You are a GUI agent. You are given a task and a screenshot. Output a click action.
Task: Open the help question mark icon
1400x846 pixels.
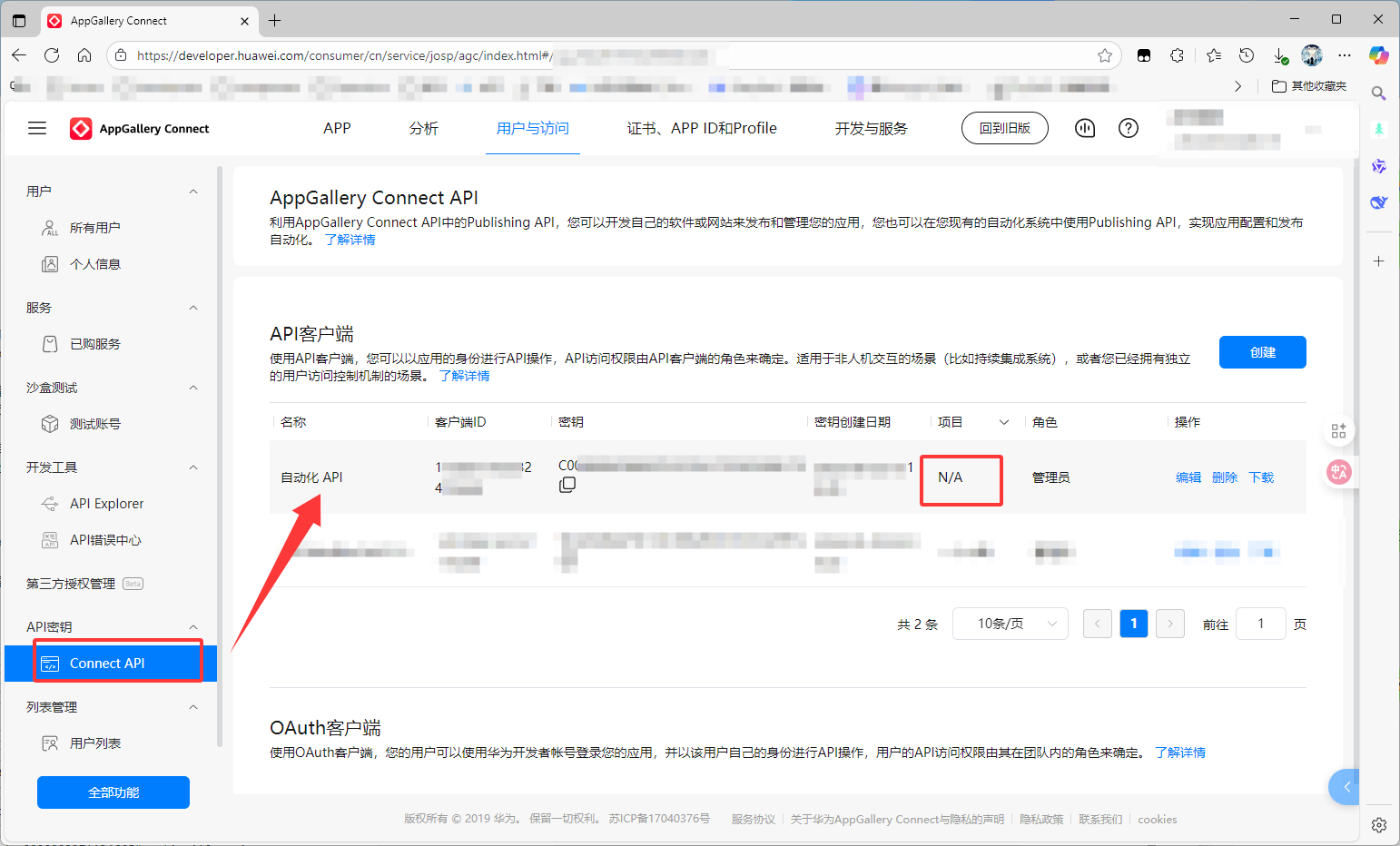coord(1129,128)
